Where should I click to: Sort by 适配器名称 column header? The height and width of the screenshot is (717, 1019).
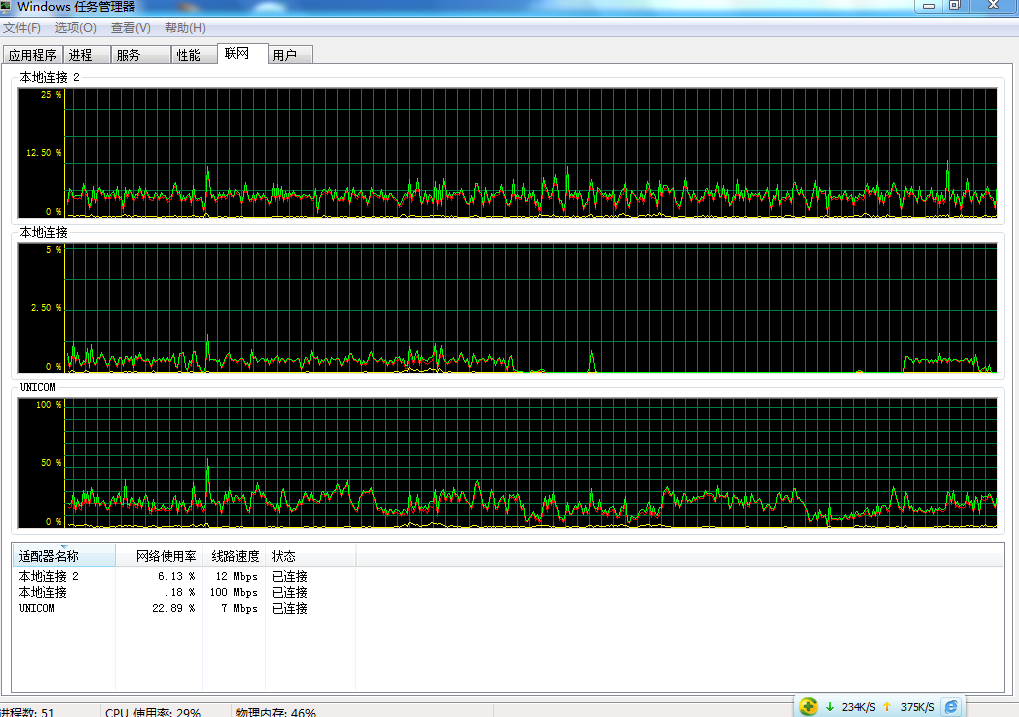pos(64,556)
